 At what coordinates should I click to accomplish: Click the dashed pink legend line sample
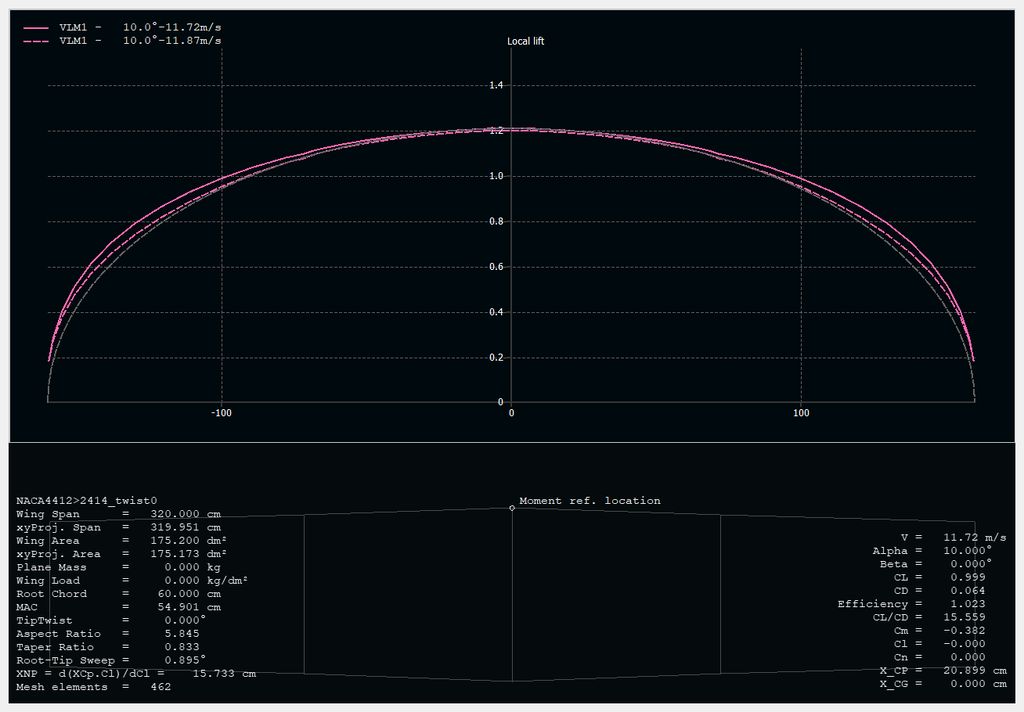pos(35,41)
